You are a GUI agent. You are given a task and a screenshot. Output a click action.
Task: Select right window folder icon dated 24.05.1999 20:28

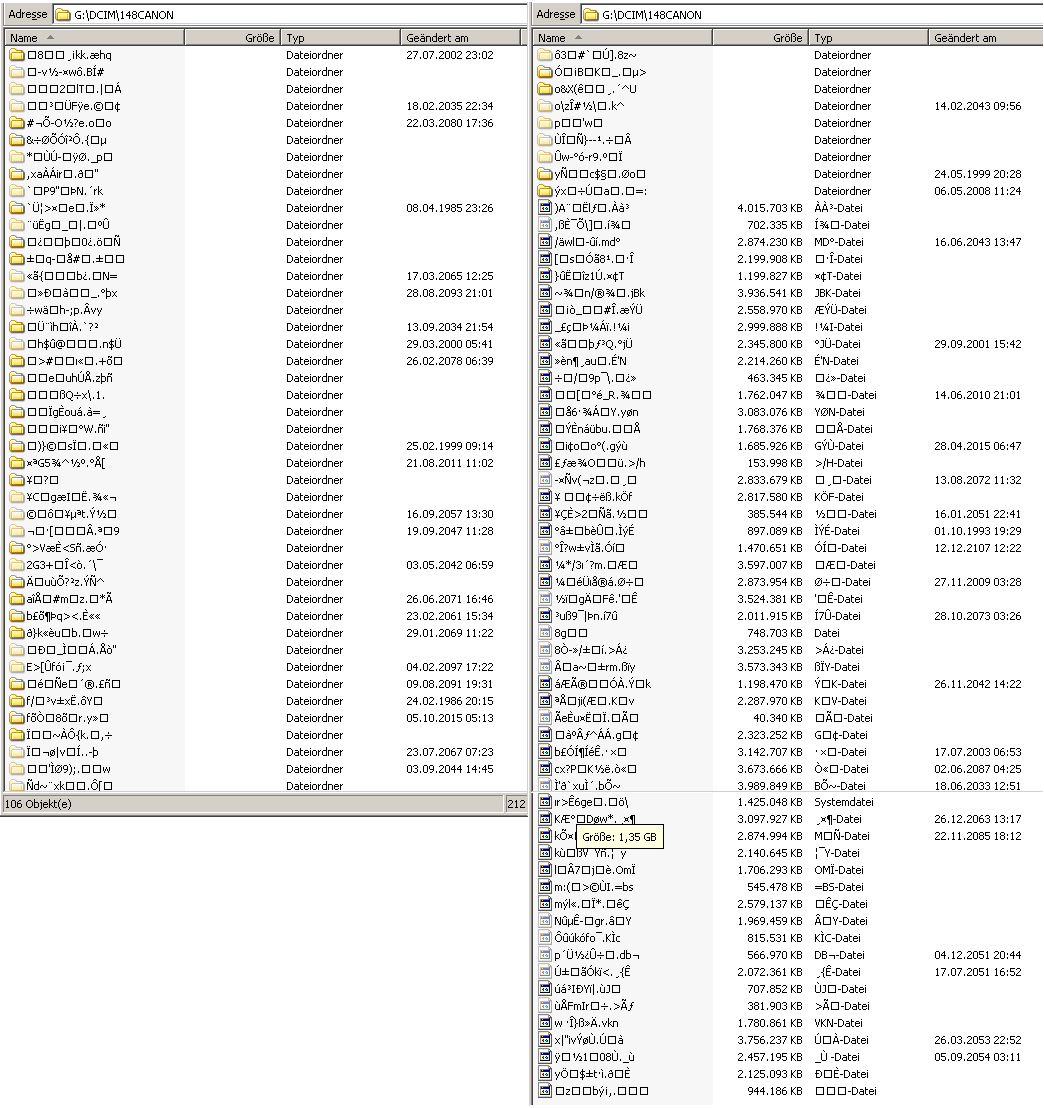[544, 174]
